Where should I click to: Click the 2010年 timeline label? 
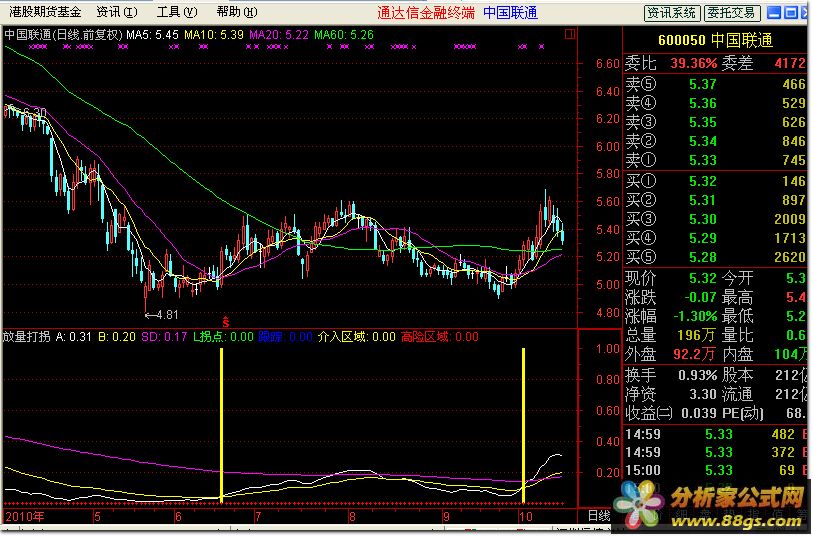click(25, 516)
